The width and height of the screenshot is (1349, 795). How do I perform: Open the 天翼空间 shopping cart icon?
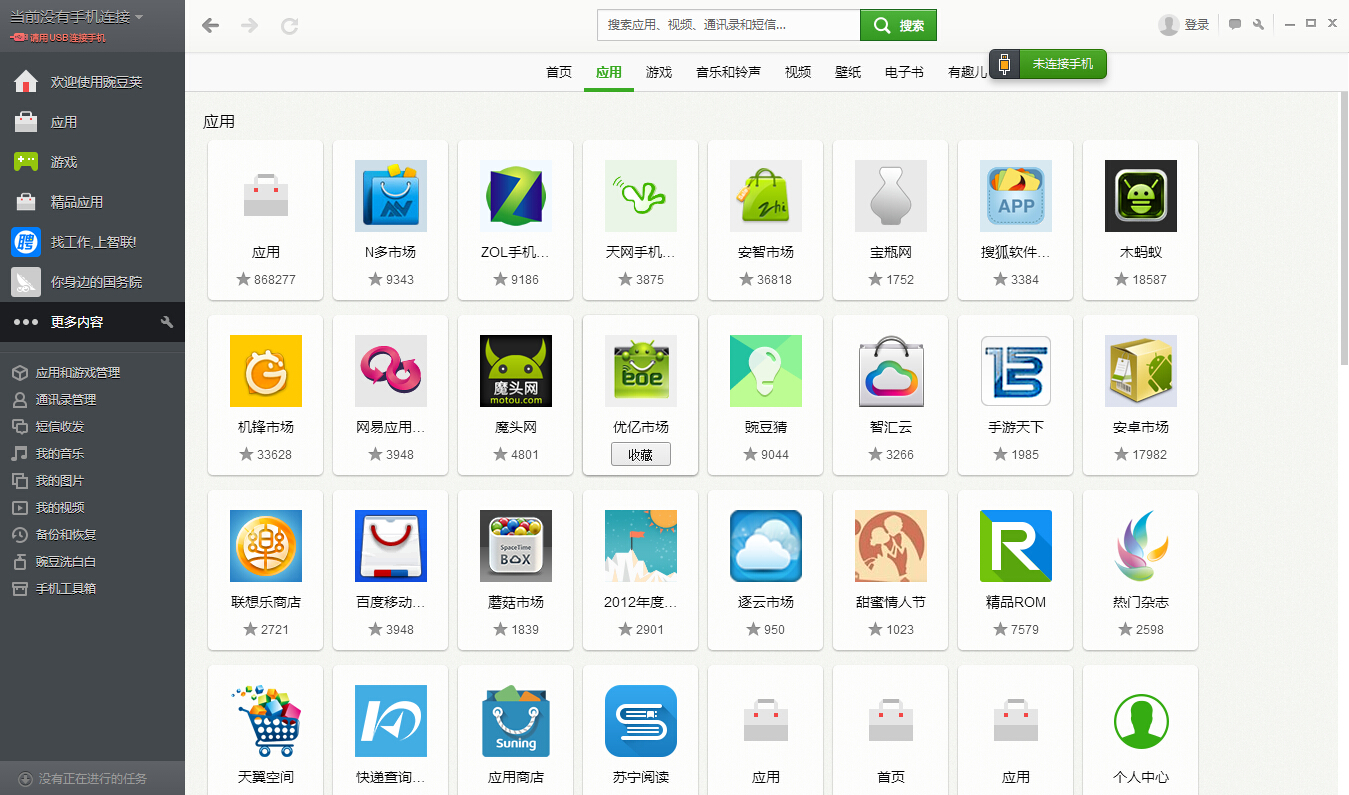click(x=265, y=721)
